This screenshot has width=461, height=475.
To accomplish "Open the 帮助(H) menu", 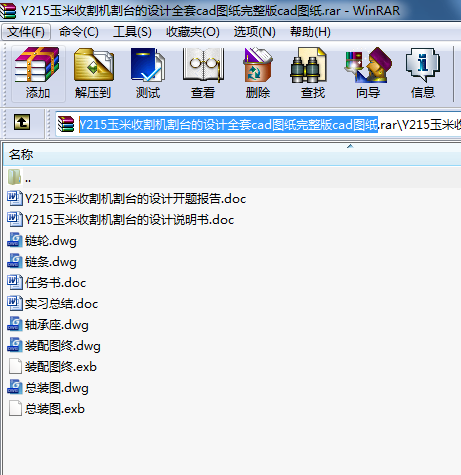I will pos(310,32).
